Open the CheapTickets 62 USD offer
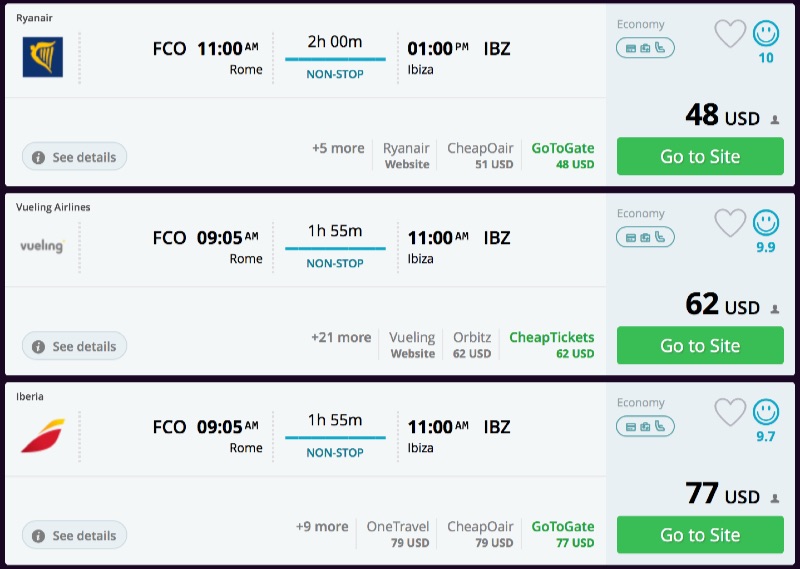This screenshot has height=569, width=800. [552, 344]
